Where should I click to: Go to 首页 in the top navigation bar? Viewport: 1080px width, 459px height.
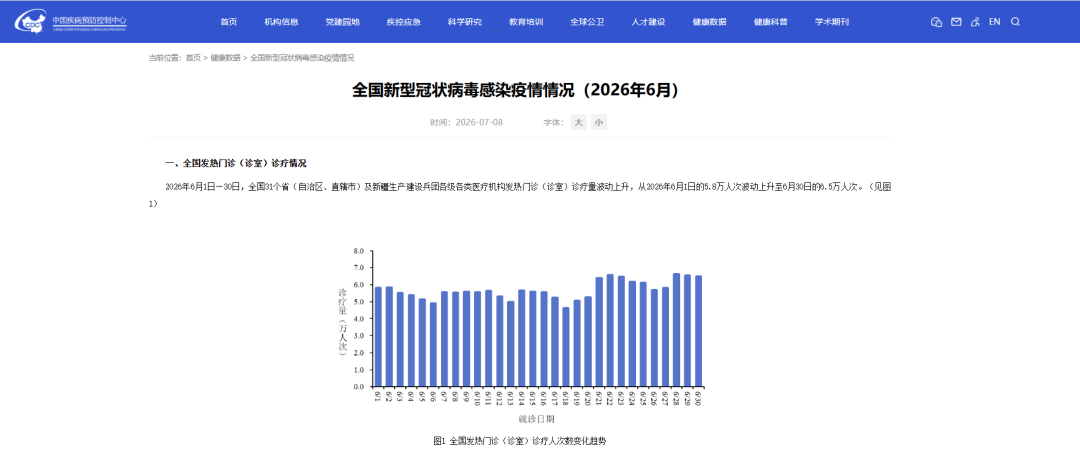click(x=229, y=22)
